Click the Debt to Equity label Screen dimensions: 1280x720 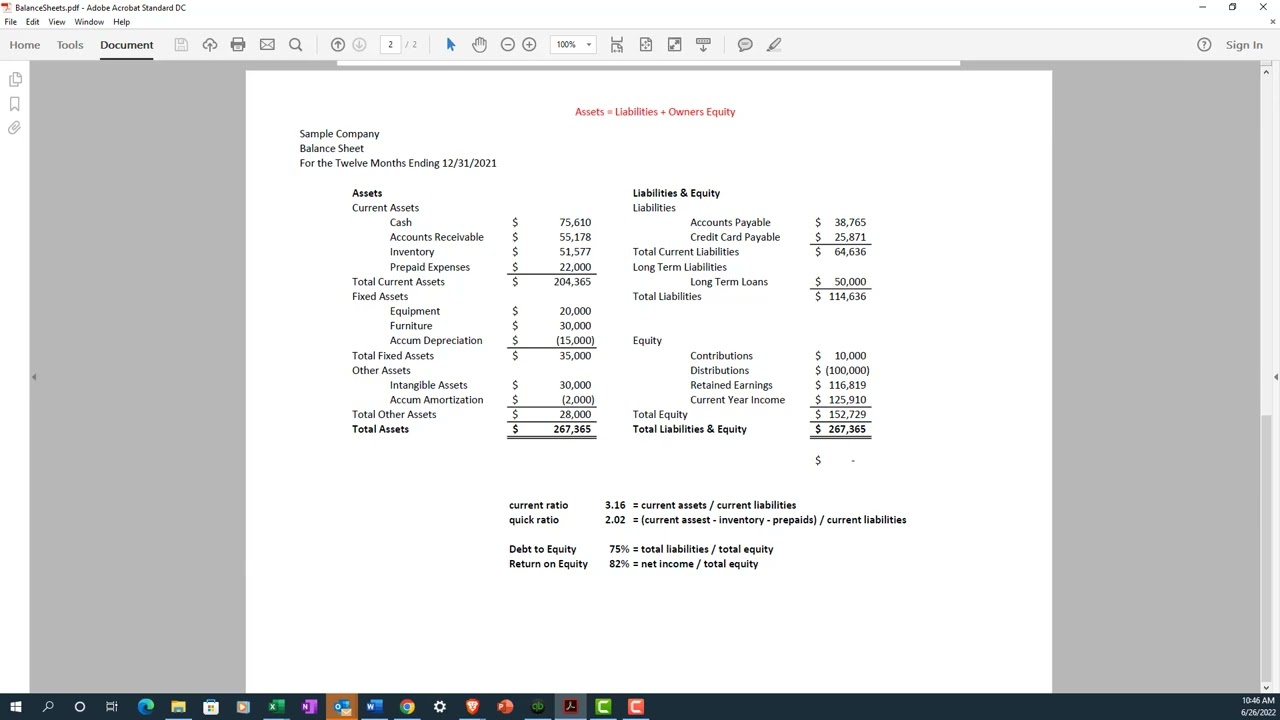(x=542, y=549)
